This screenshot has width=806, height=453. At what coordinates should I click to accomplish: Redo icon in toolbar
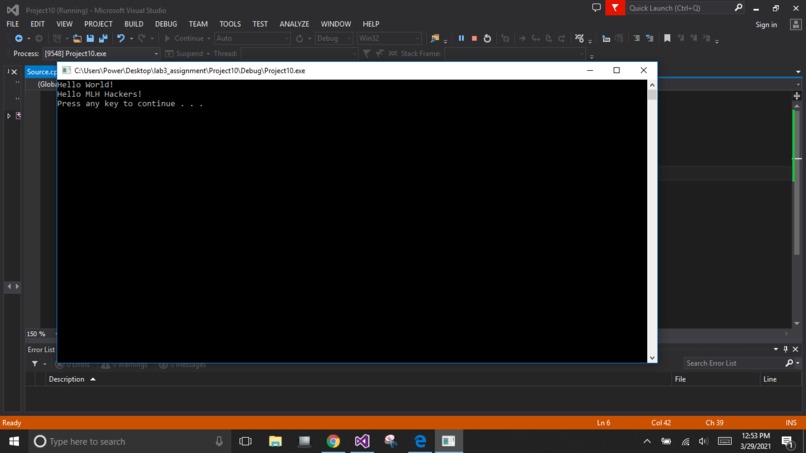[141, 39]
